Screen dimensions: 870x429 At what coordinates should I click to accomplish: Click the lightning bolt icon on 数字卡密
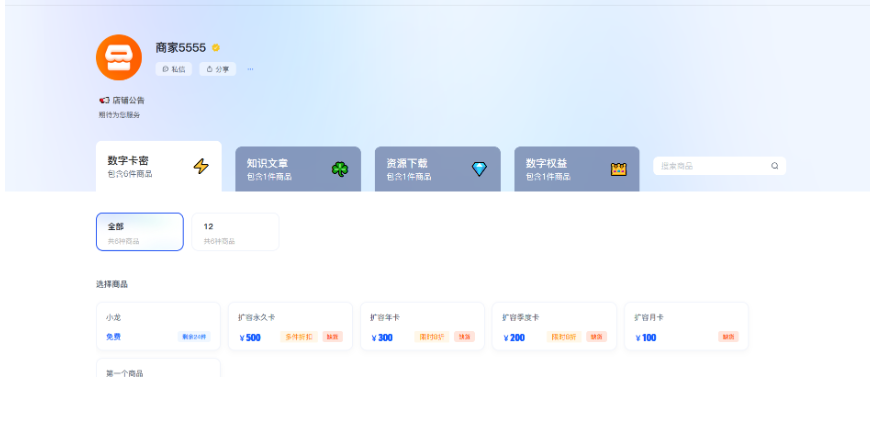tap(201, 167)
